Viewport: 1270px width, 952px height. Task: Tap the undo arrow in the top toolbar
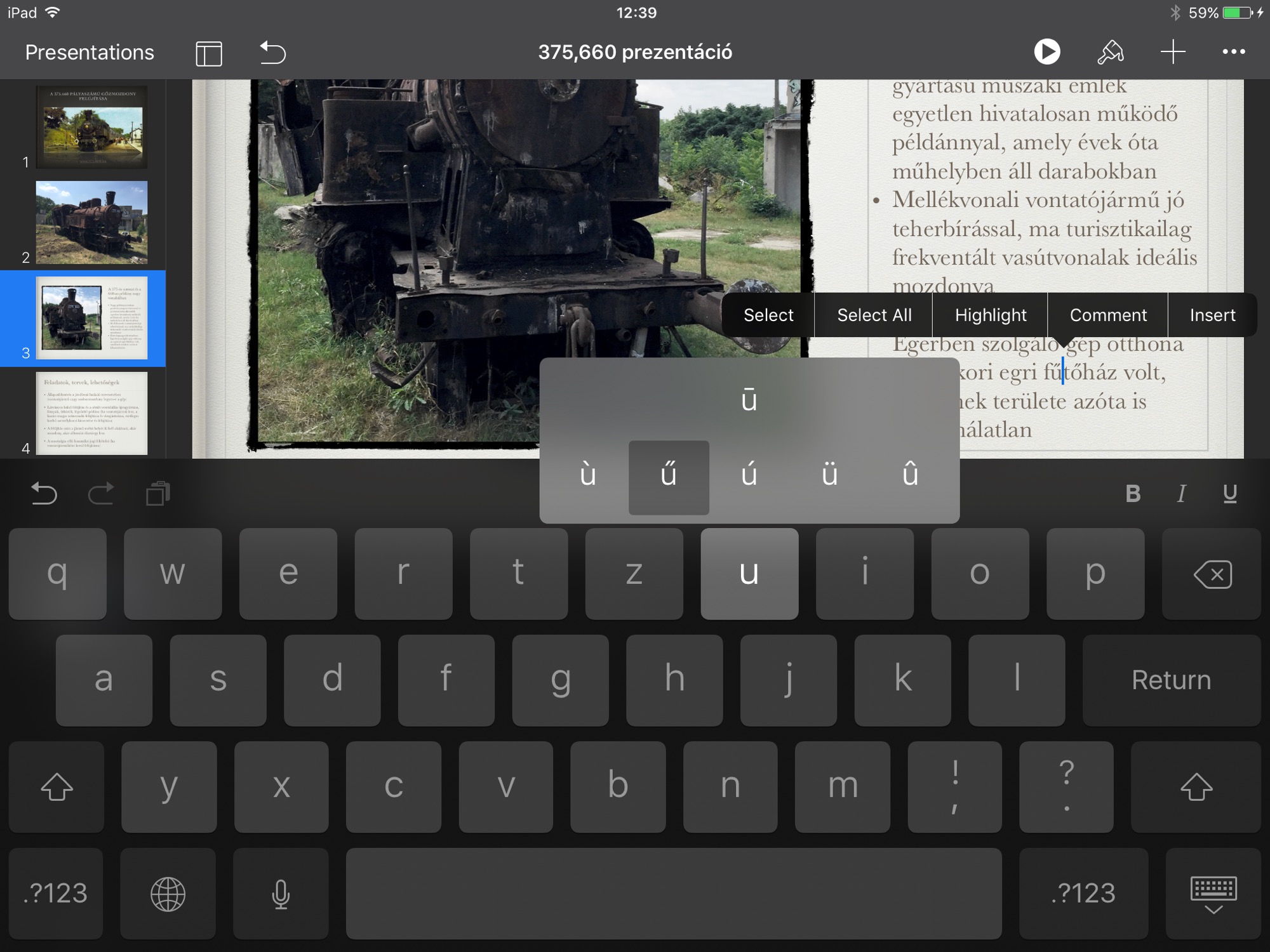273,52
